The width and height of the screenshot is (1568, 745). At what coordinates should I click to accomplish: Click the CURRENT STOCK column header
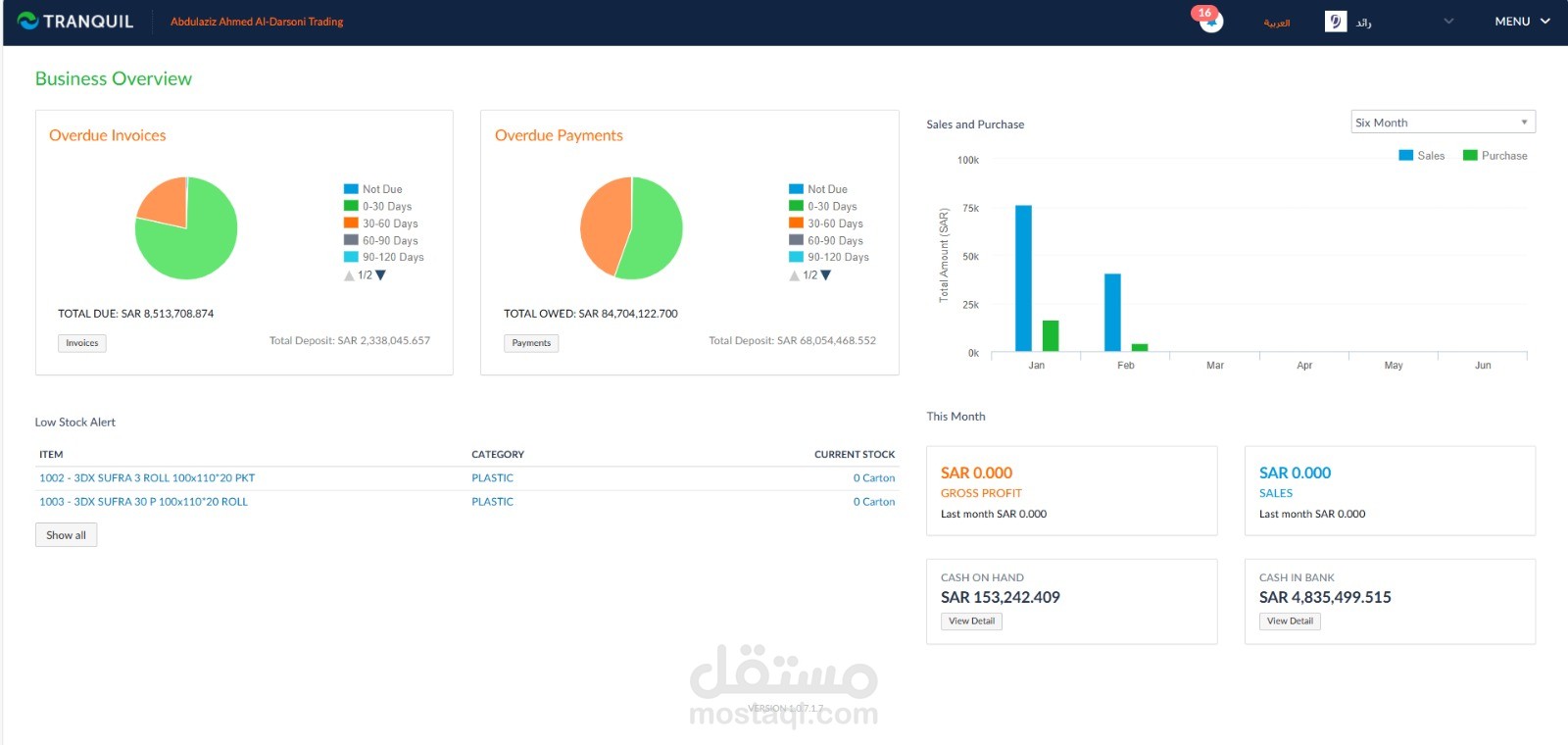coord(855,455)
